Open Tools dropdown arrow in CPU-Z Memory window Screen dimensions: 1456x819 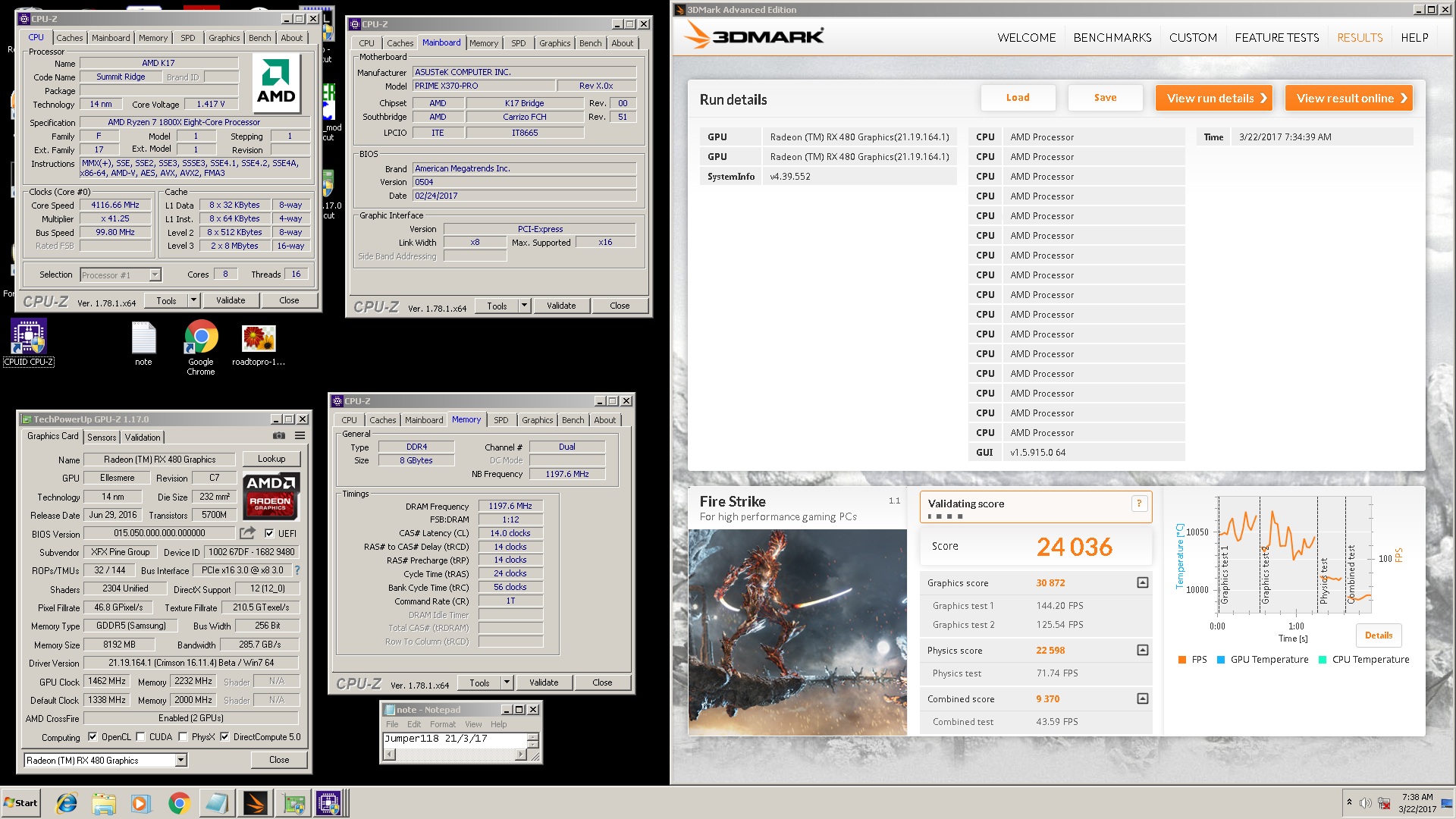coord(507,682)
